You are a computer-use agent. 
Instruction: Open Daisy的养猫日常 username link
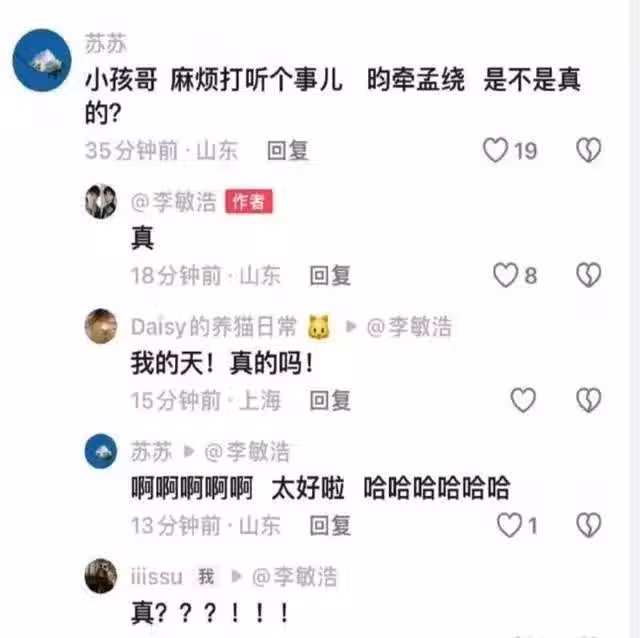pos(213,327)
